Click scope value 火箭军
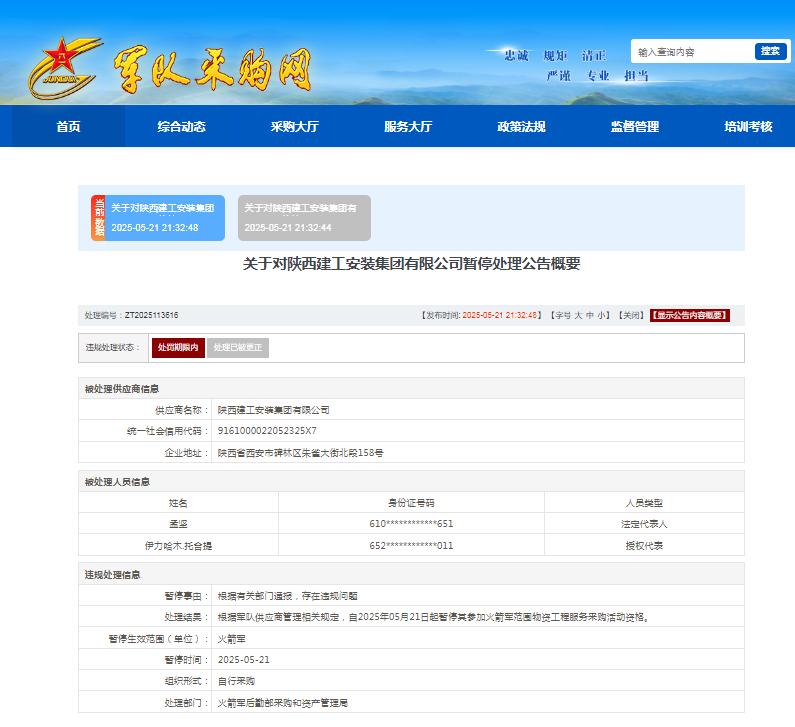The image size is (795, 727). click(x=232, y=639)
